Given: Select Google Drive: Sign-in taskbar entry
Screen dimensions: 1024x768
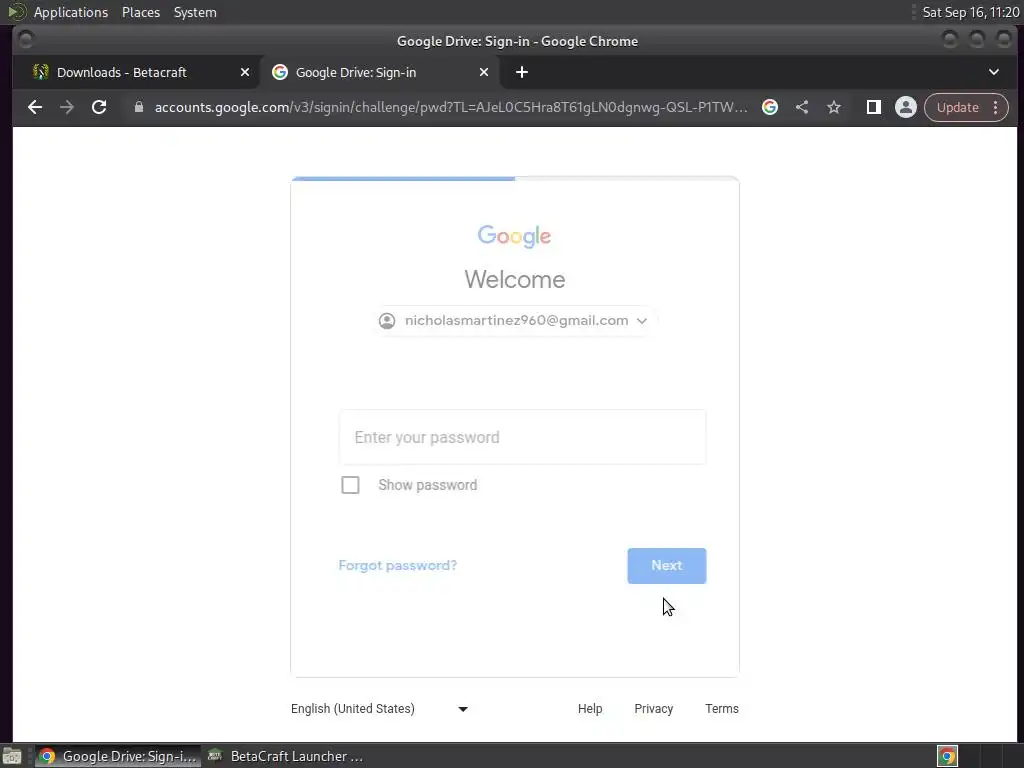Looking at the screenshot, I should tap(118, 756).
